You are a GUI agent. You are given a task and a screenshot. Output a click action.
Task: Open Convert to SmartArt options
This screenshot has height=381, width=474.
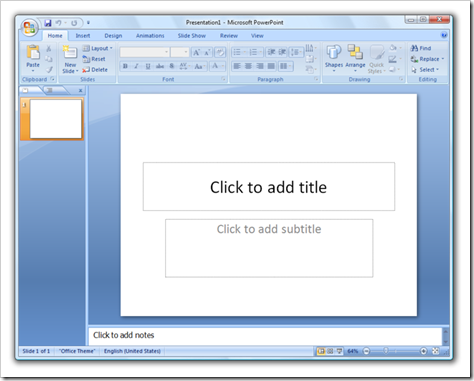(x=310, y=69)
